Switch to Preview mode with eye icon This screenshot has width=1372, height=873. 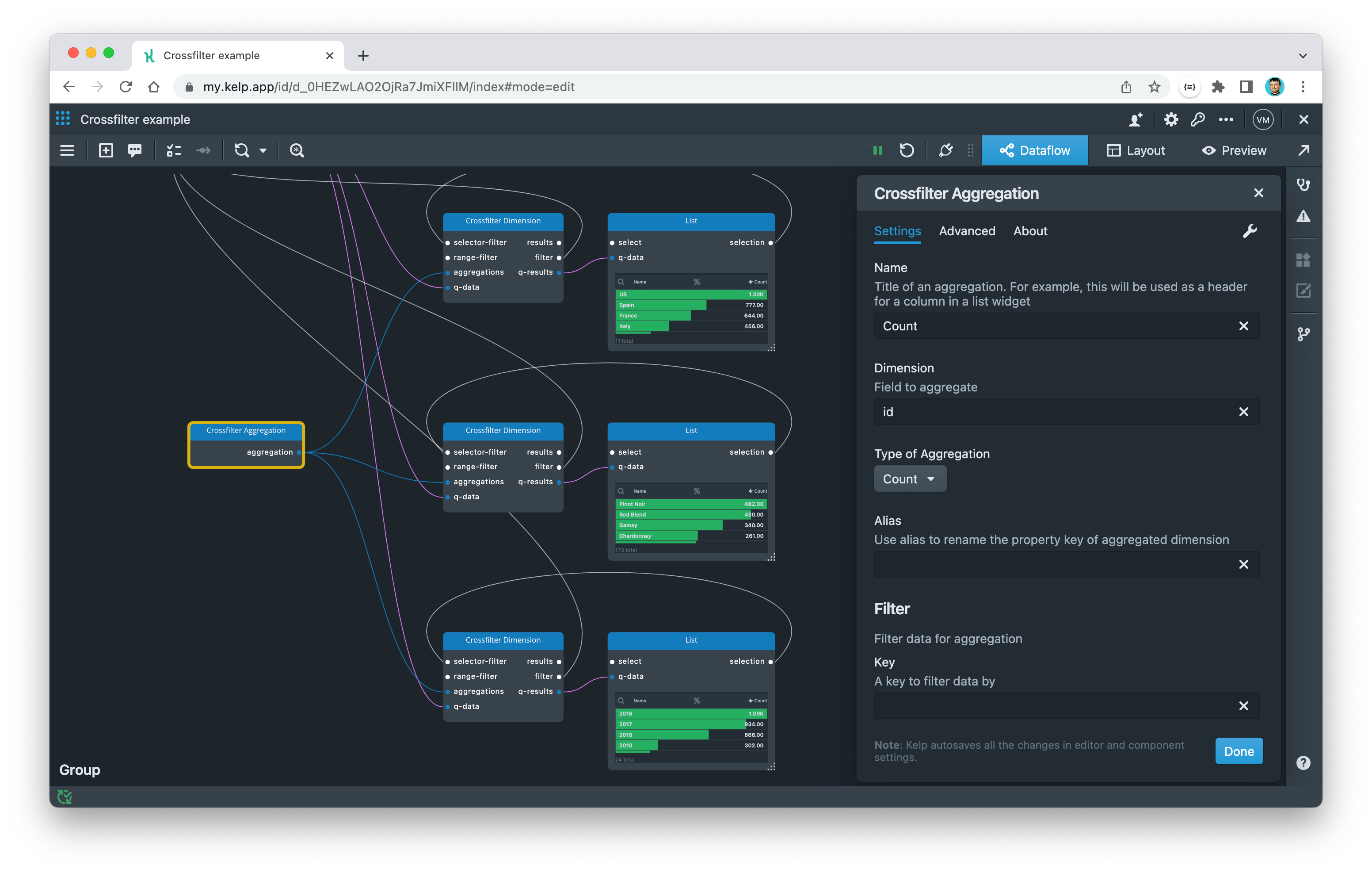[1234, 150]
